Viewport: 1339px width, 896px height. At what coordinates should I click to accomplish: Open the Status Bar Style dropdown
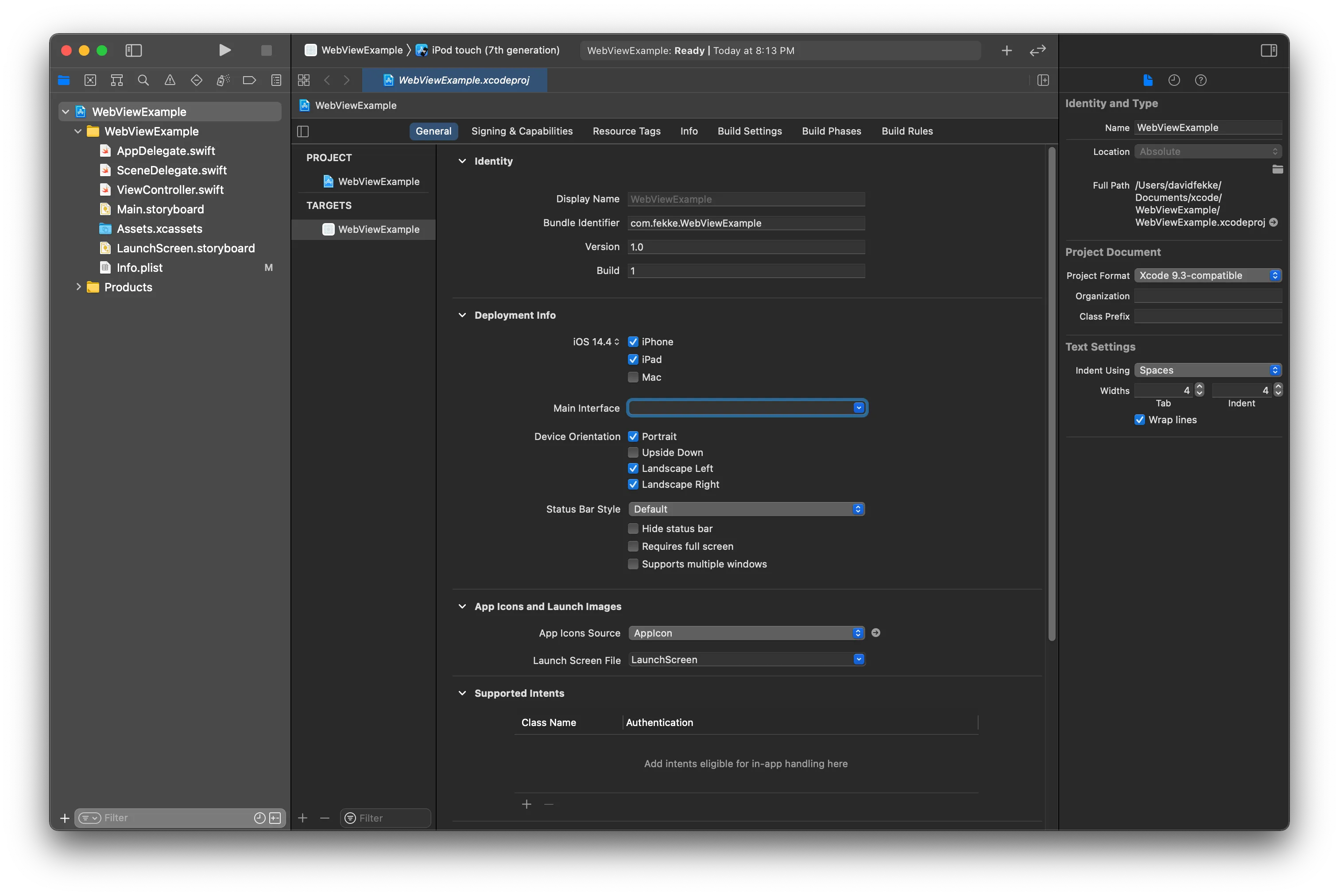point(747,509)
